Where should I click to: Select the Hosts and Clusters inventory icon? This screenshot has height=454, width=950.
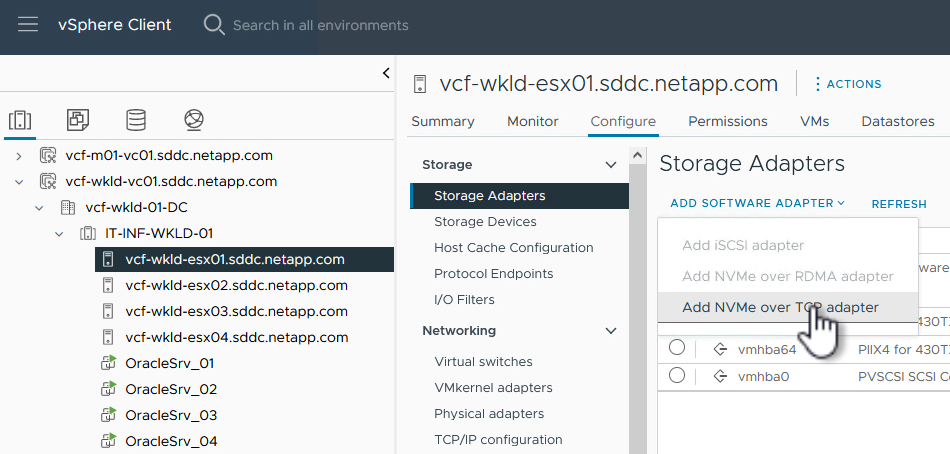[19, 121]
